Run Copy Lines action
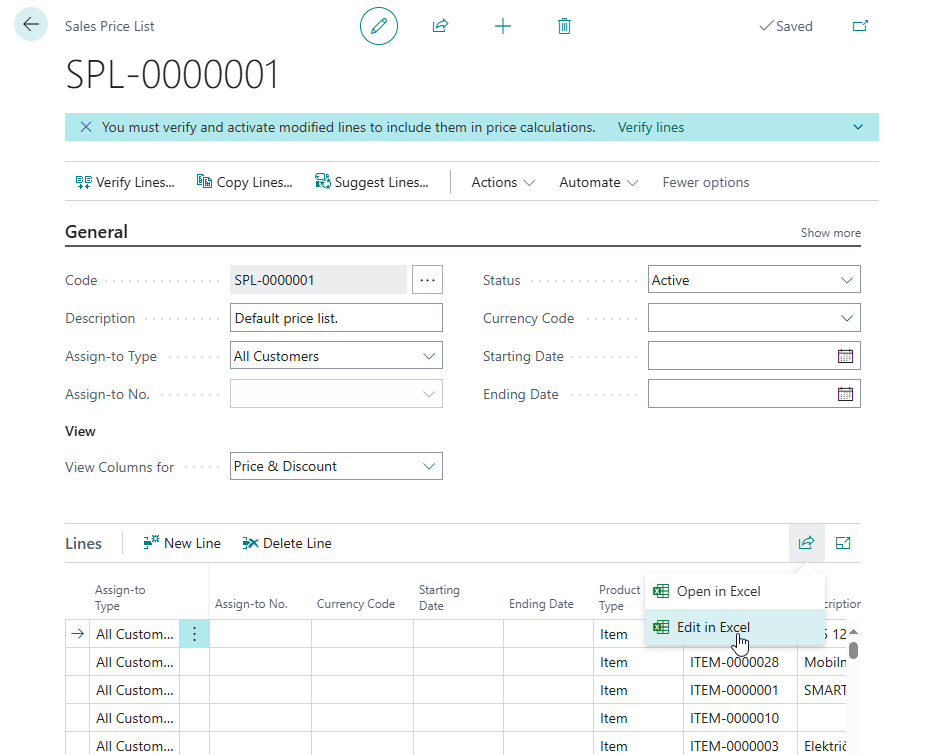Screen dimensions: 940x755 tap(245, 182)
